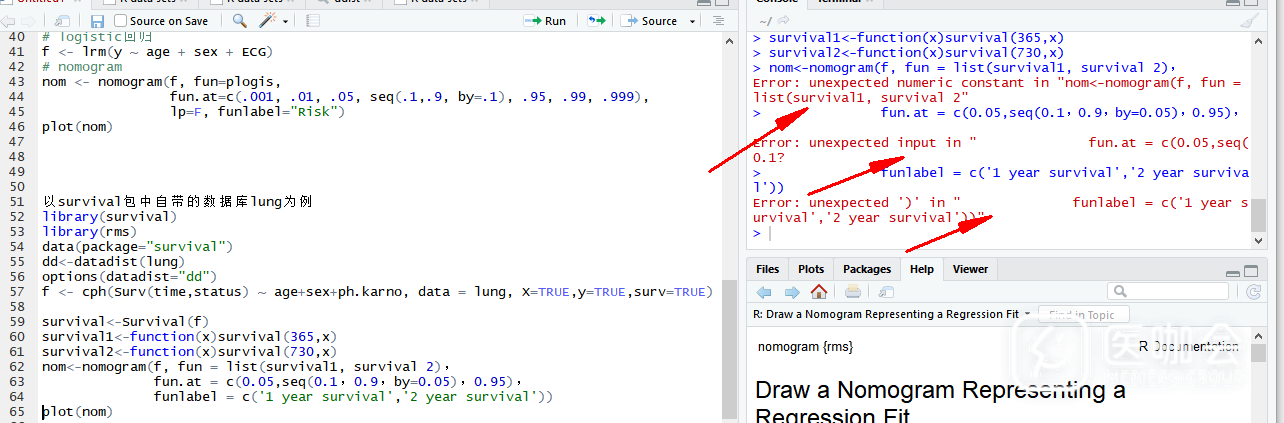Expand the help topic title dropdown
Screen dimensions: 1284x423
1027,314
